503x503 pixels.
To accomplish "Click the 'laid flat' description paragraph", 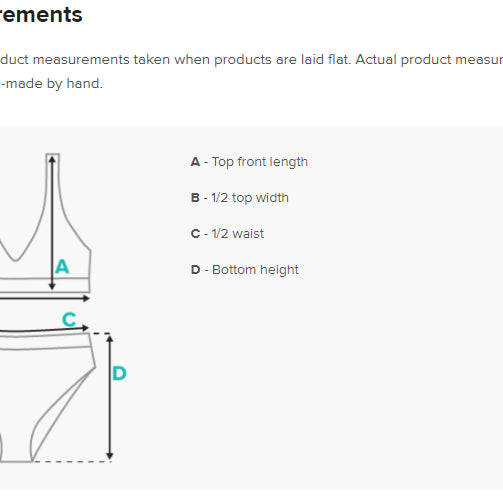I will tap(251, 60).
